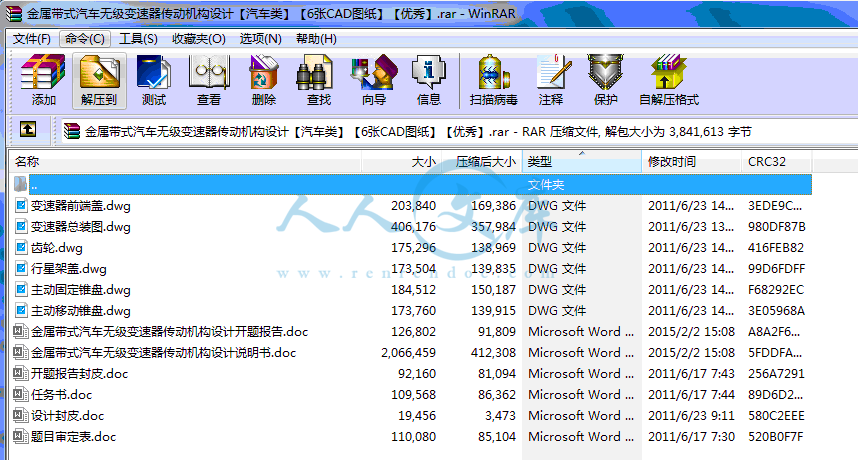858x460 pixels.
Task: Open the Favorites (收藏夹) menu
Action: tap(199, 39)
